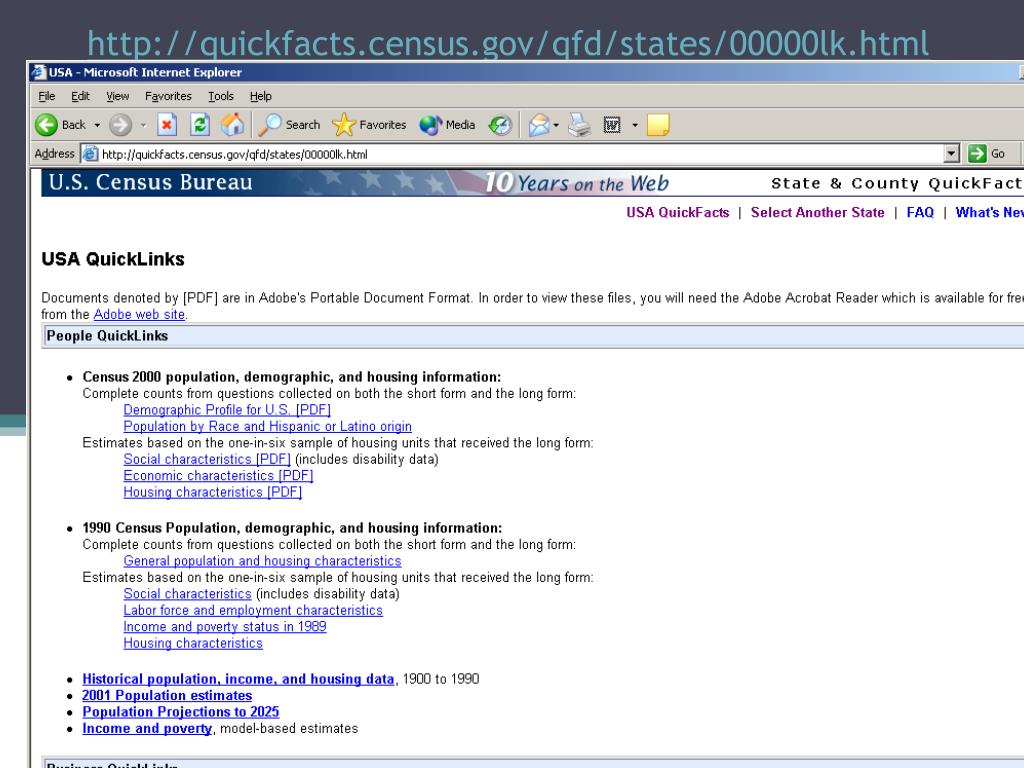Click the Address bar URL field
The width and height of the screenshot is (1024, 768).
(x=521, y=154)
